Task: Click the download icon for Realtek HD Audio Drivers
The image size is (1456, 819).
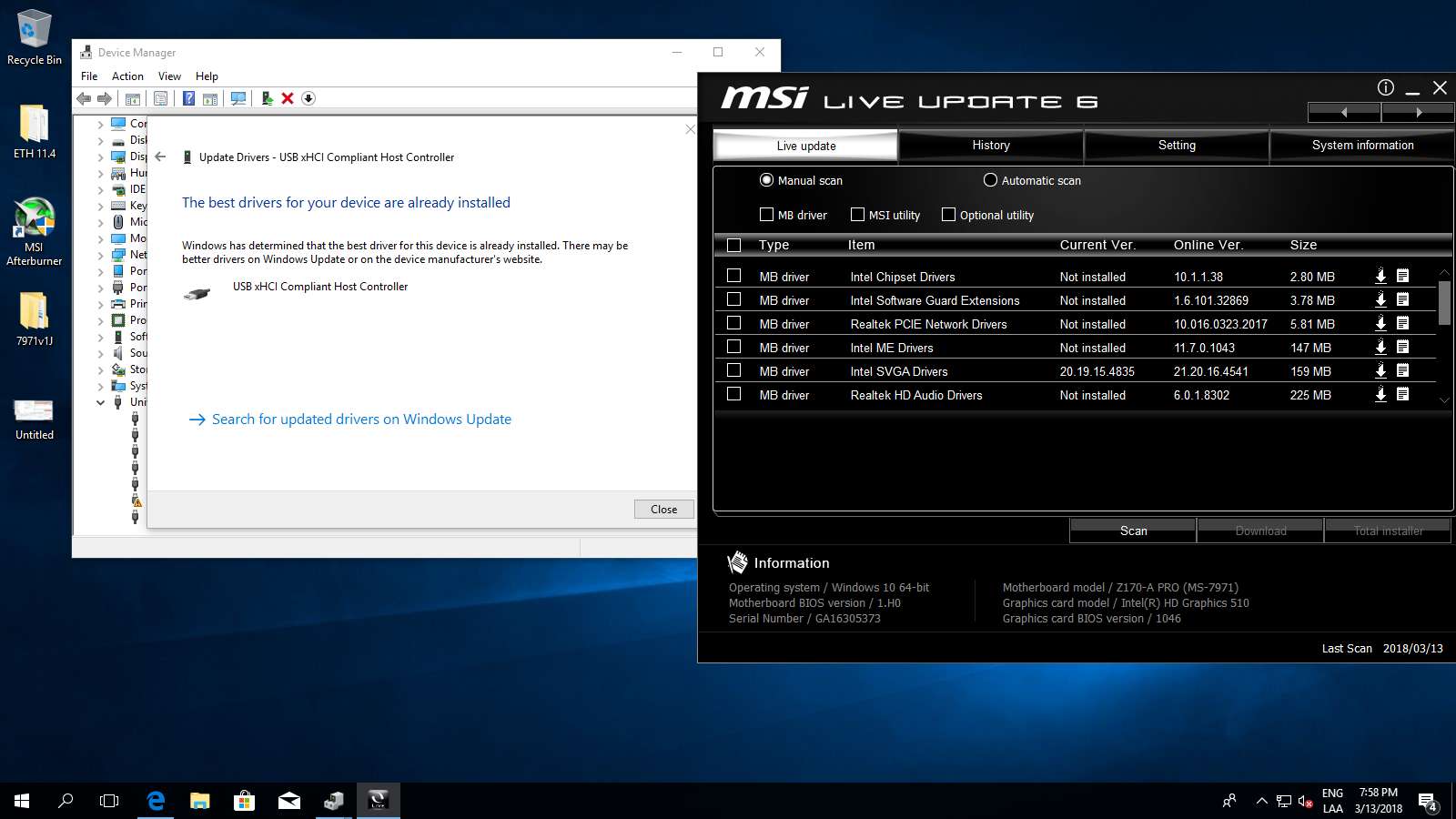Action: pyautogui.click(x=1380, y=394)
